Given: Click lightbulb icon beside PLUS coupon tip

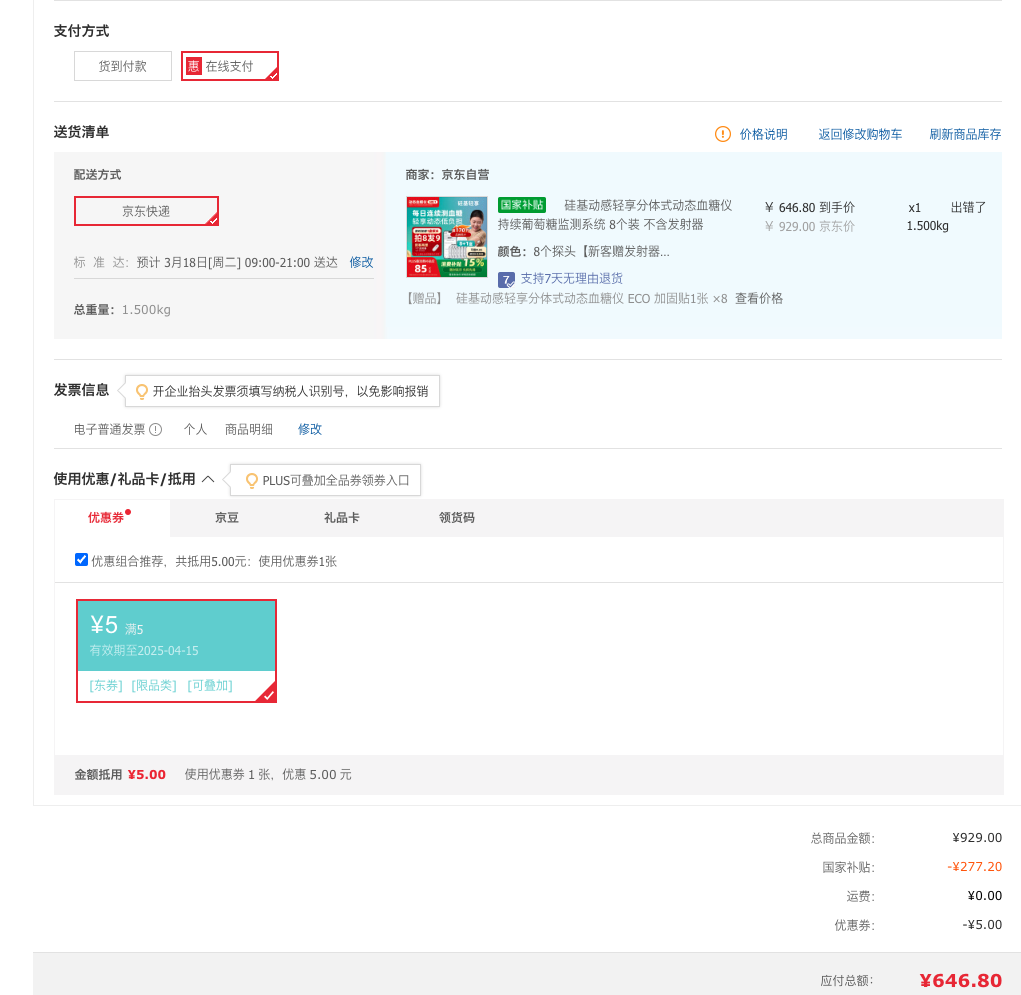Looking at the screenshot, I should pos(251,481).
